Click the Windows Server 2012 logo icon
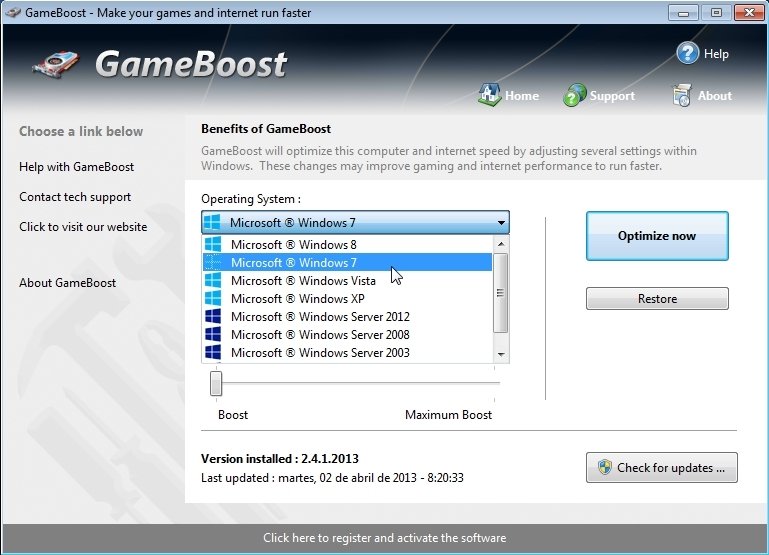The width and height of the screenshot is (769, 555). [x=213, y=316]
